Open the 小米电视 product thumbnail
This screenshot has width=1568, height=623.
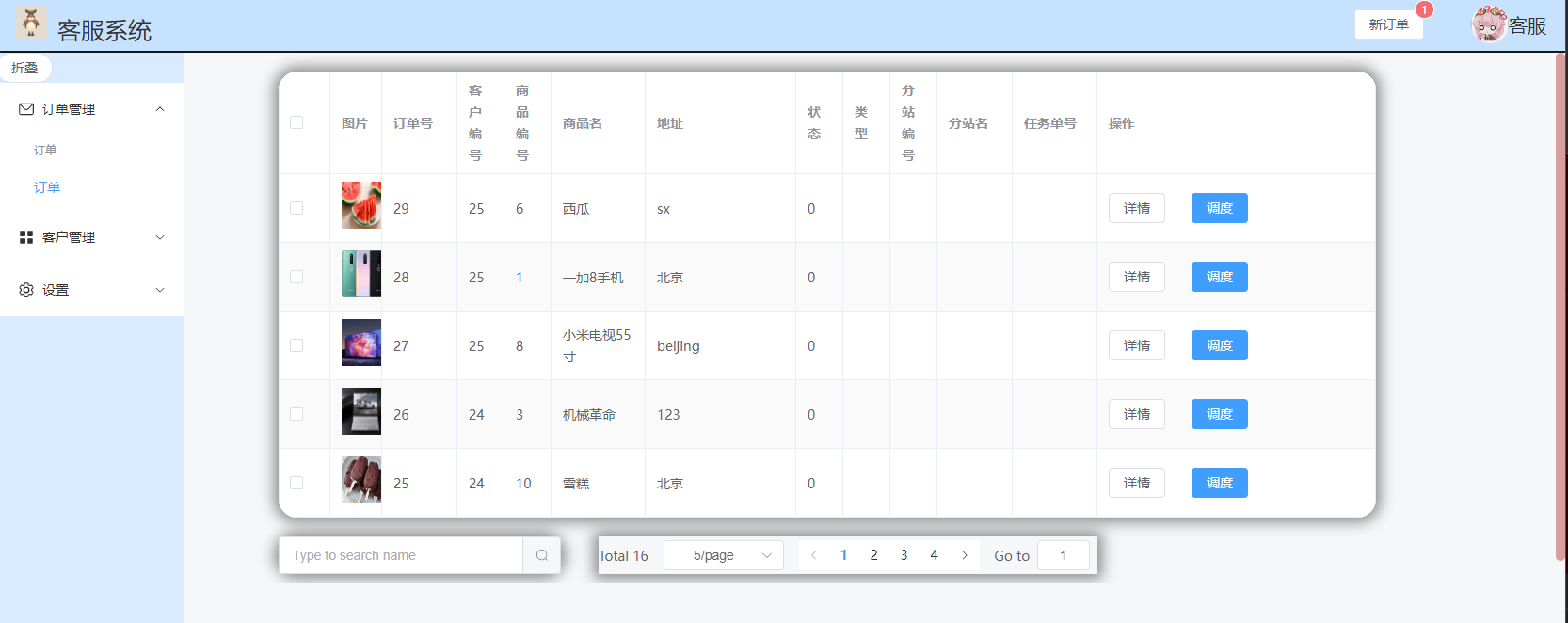pos(361,343)
